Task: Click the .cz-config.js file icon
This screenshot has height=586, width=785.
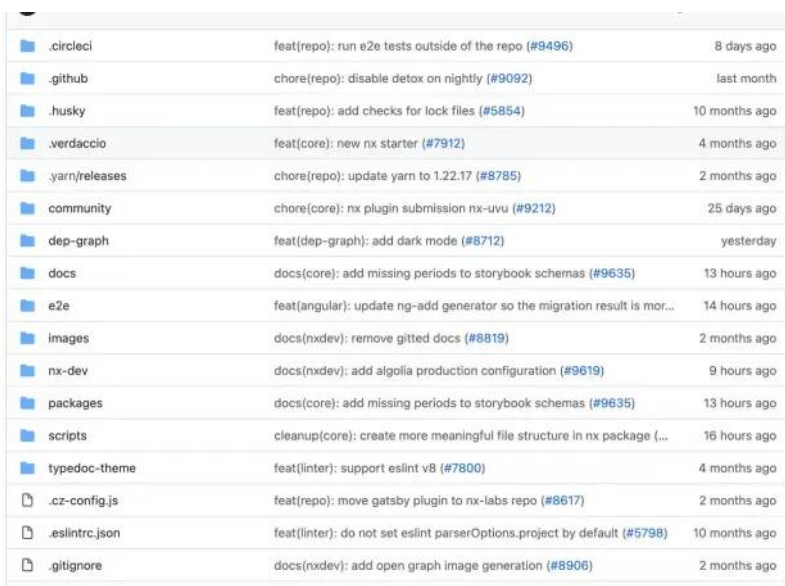Action: [28, 500]
